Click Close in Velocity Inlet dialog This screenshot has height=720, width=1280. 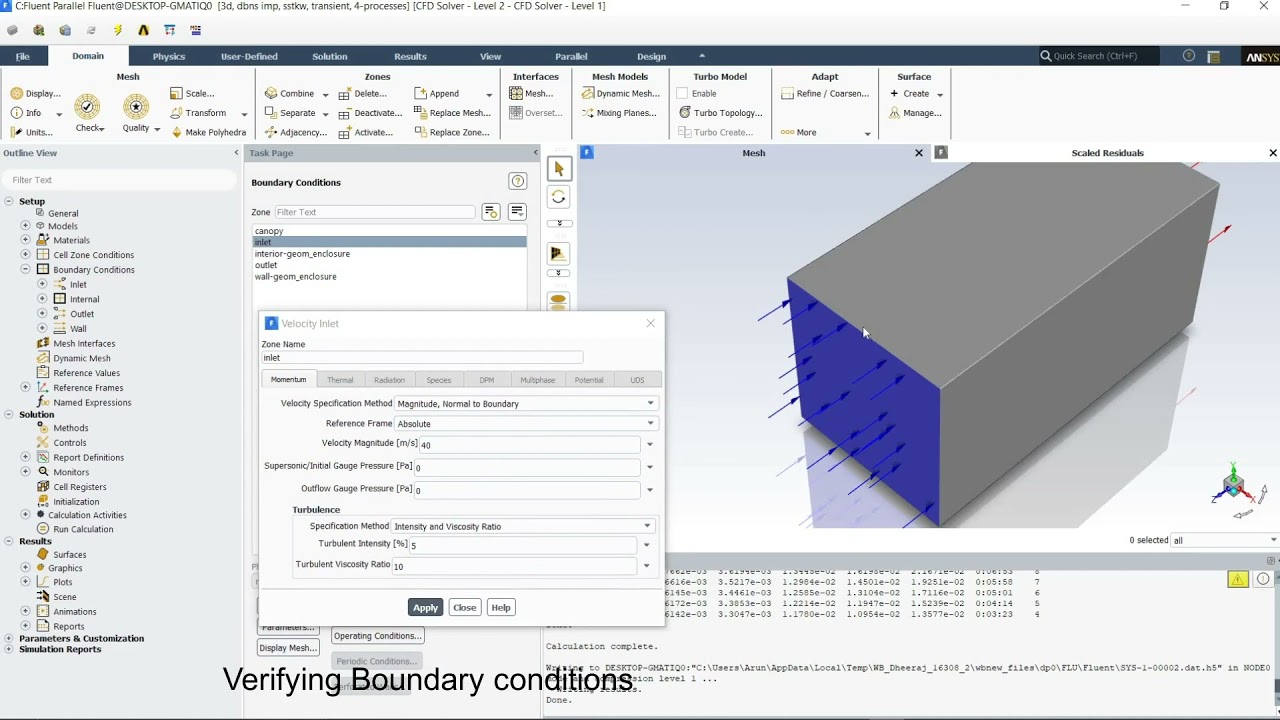click(464, 607)
